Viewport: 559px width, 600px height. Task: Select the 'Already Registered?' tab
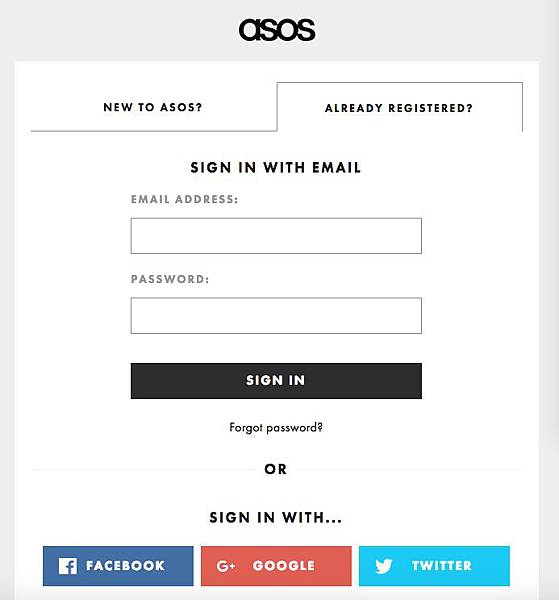coord(399,108)
